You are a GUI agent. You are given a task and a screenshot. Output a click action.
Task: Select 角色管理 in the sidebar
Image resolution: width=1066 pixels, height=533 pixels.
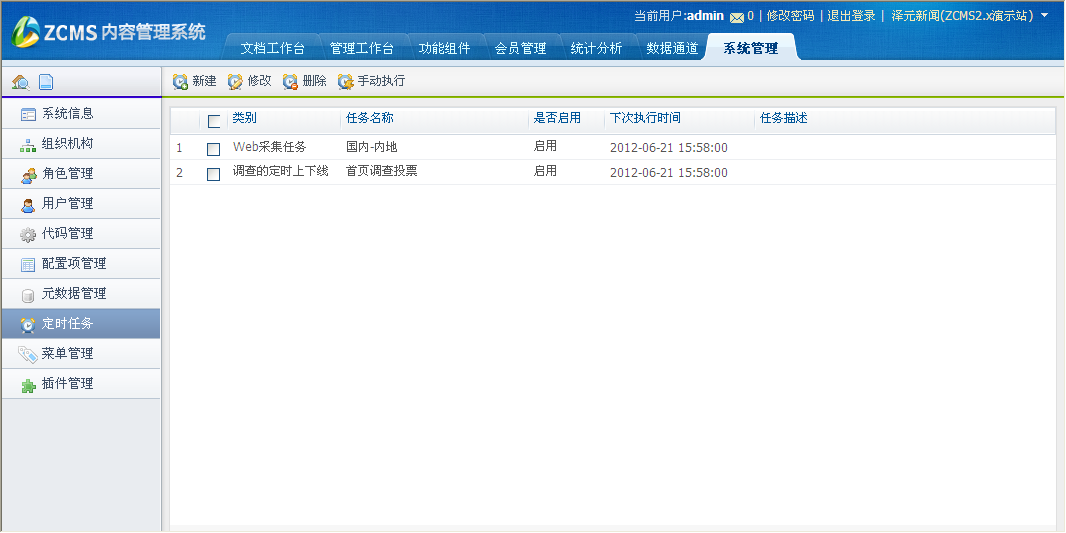[x=67, y=174]
